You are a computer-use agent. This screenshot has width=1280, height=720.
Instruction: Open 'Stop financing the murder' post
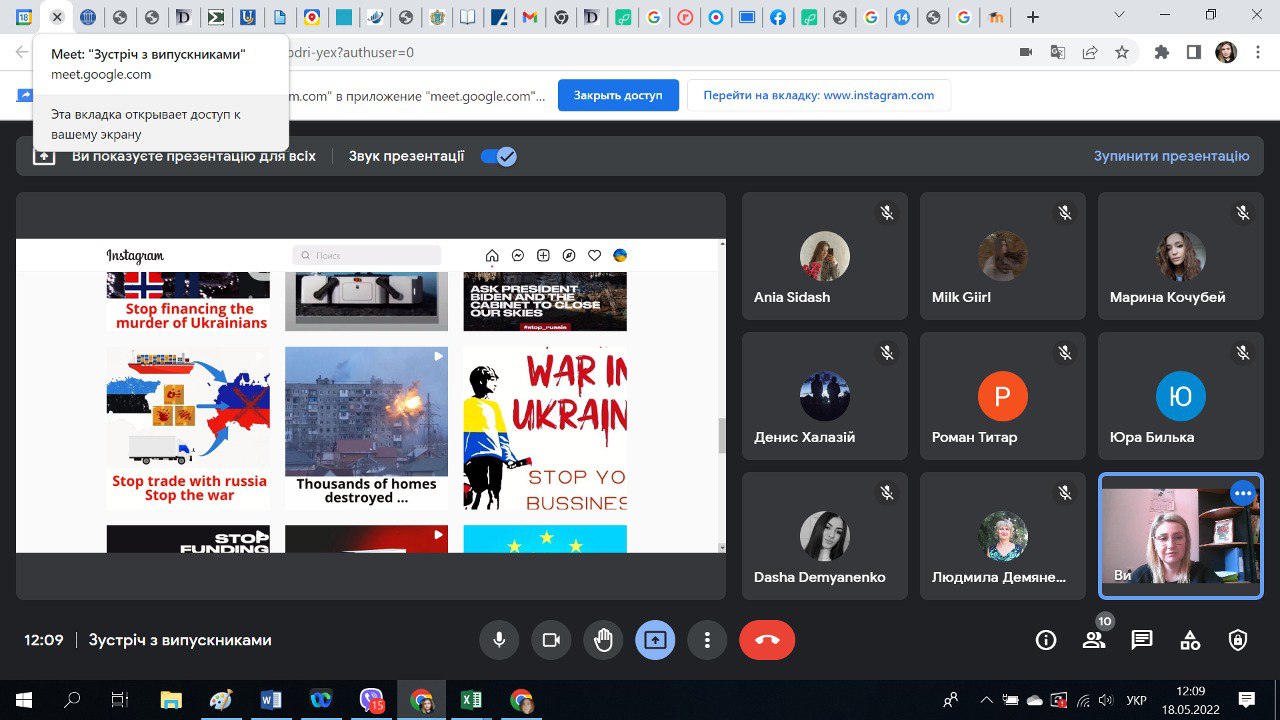188,301
